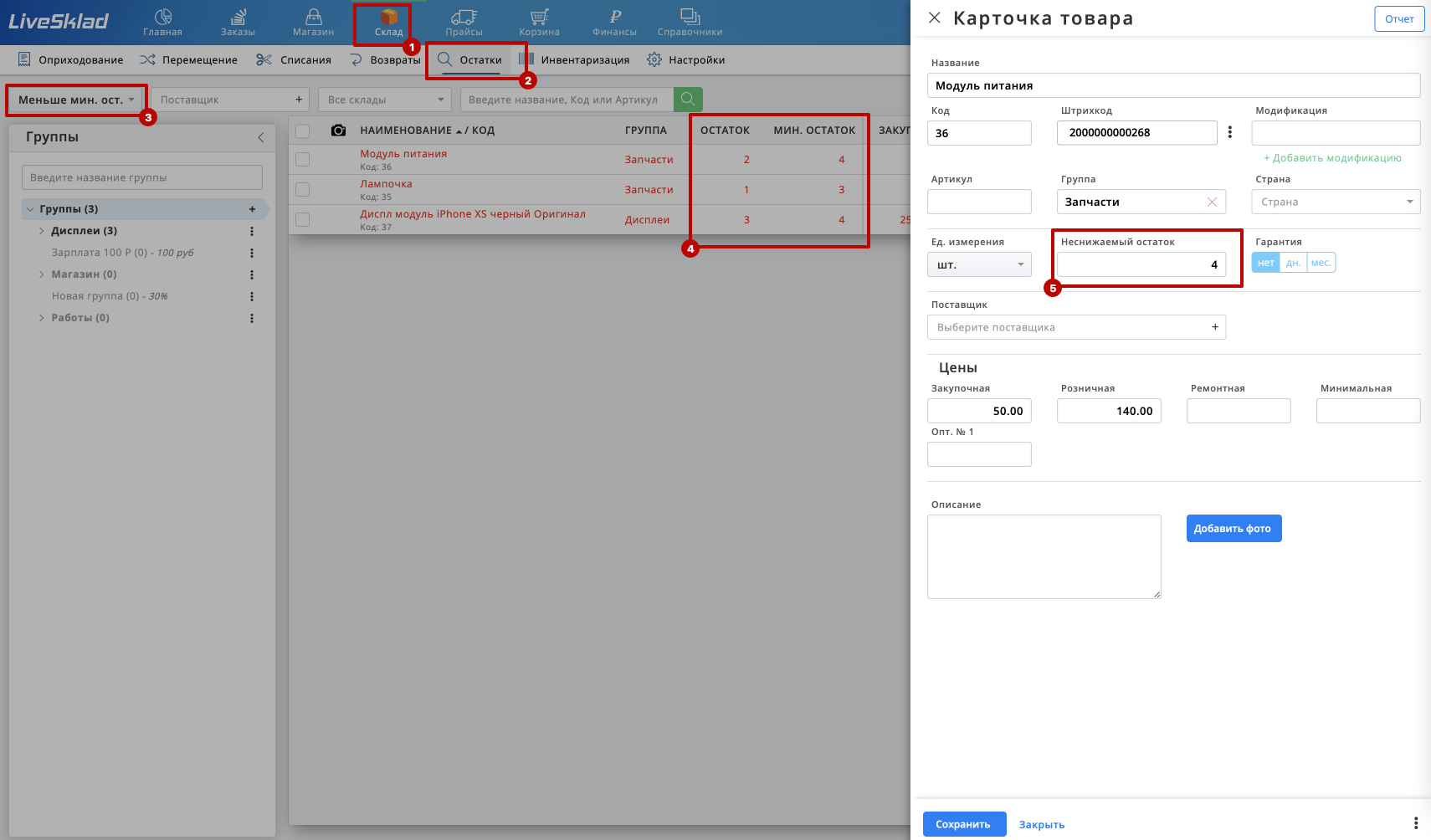Click the Сохранить button
Image resolution: width=1431 pixels, height=840 pixels.
pyautogui.click(x=964, y=824)
